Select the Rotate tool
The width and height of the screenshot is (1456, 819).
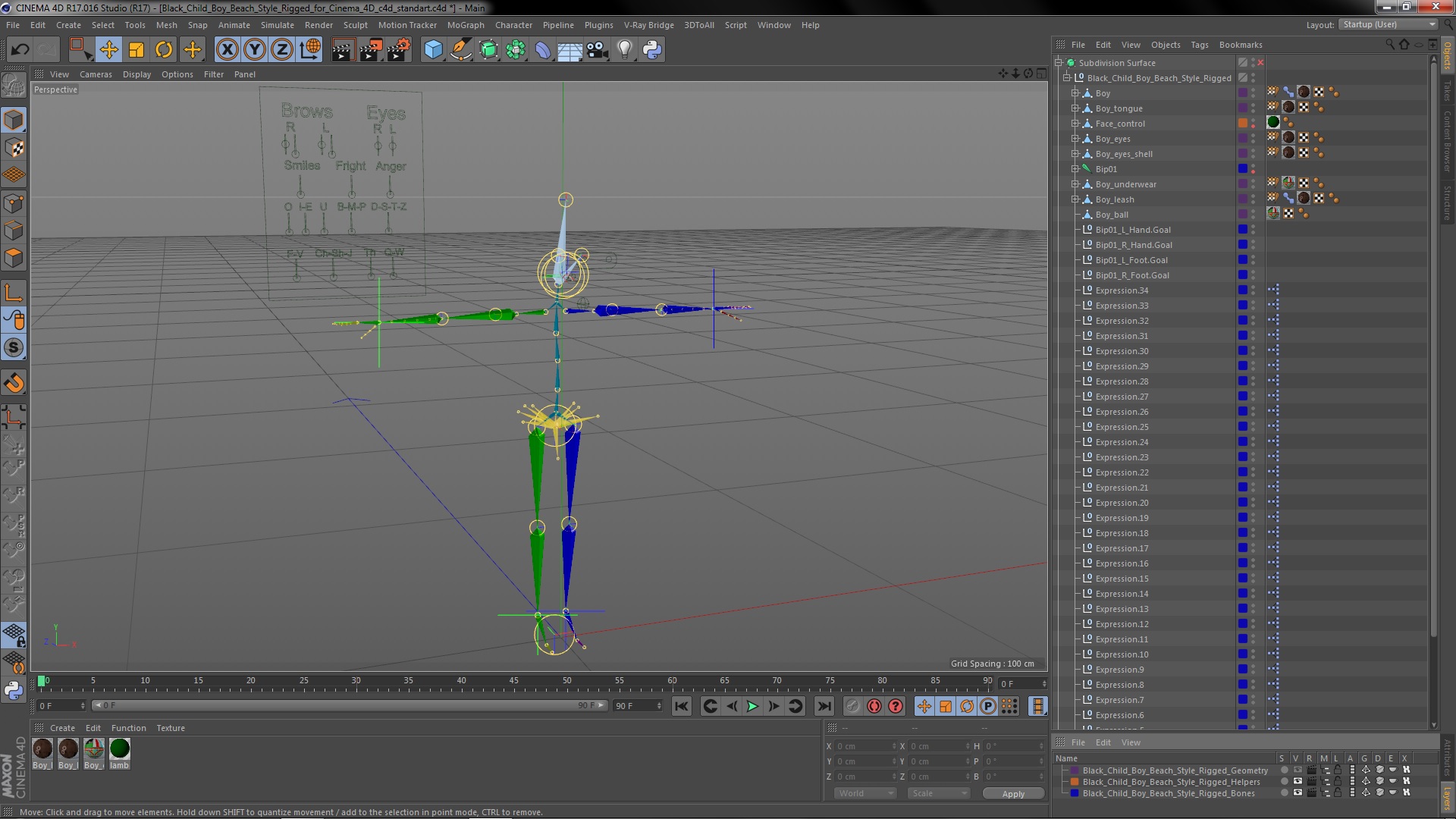coord(164,50)
